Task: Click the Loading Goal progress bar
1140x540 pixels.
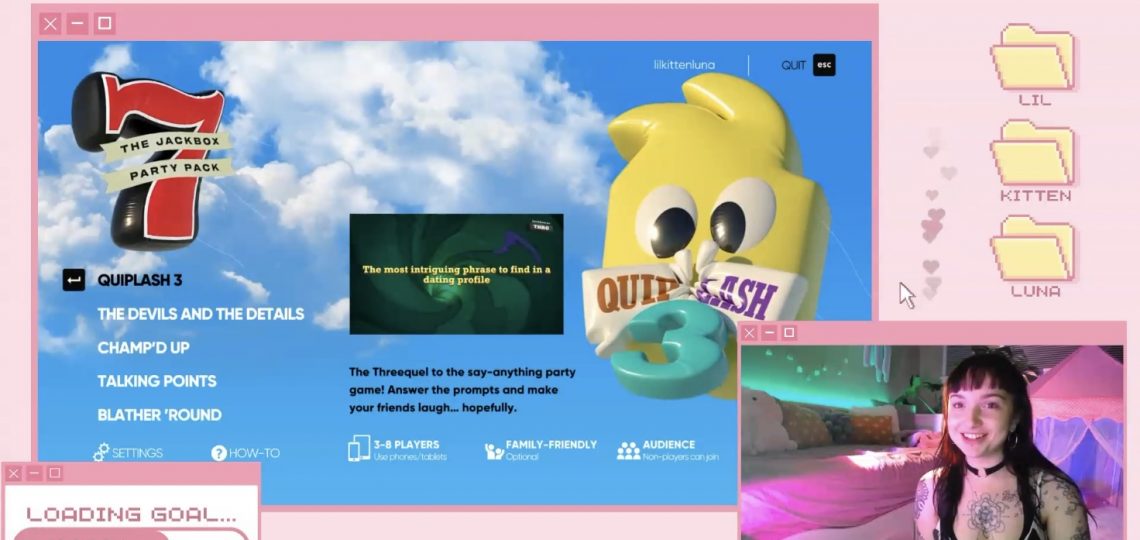Action: point(130,534)
